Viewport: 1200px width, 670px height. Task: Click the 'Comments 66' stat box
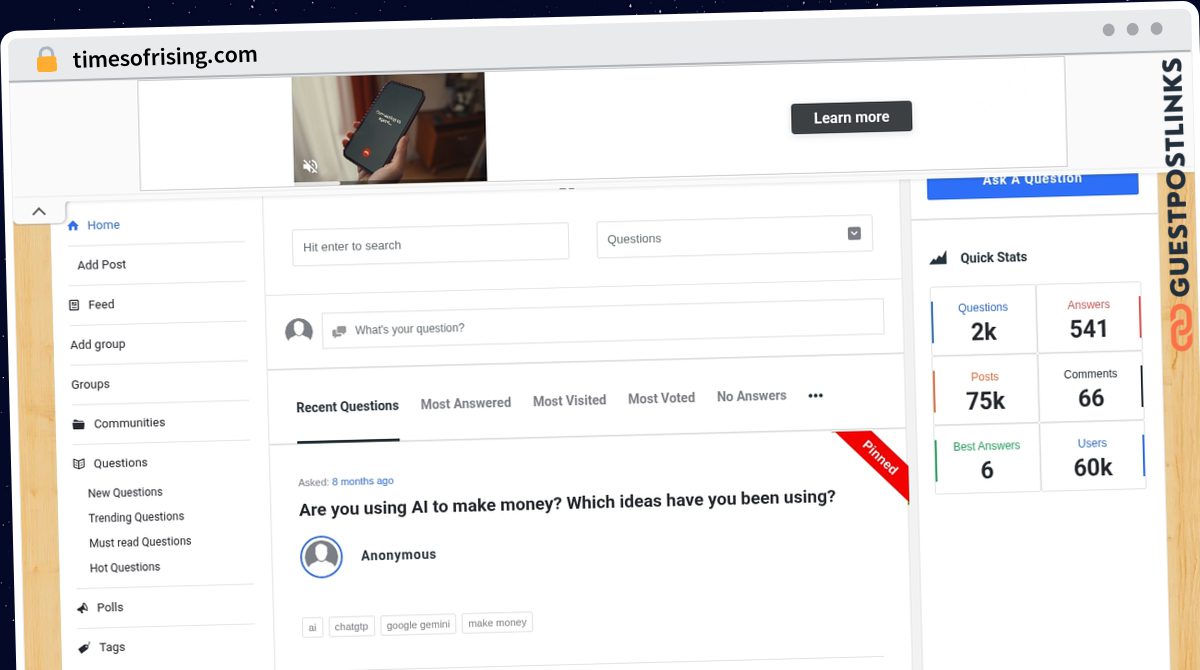point(1090,387)
